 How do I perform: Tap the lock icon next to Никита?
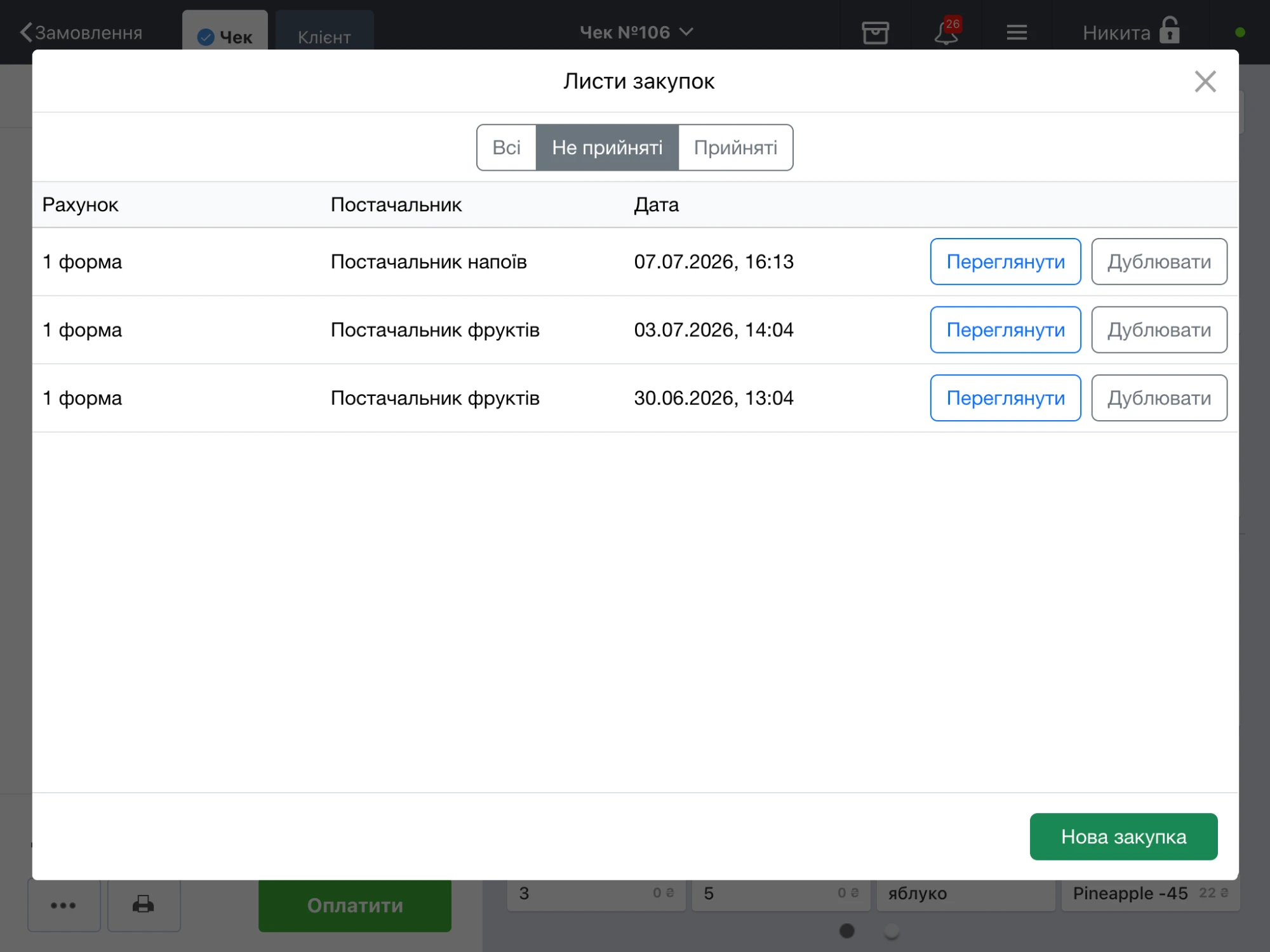pyautogui.click(x=1169, y=30)
